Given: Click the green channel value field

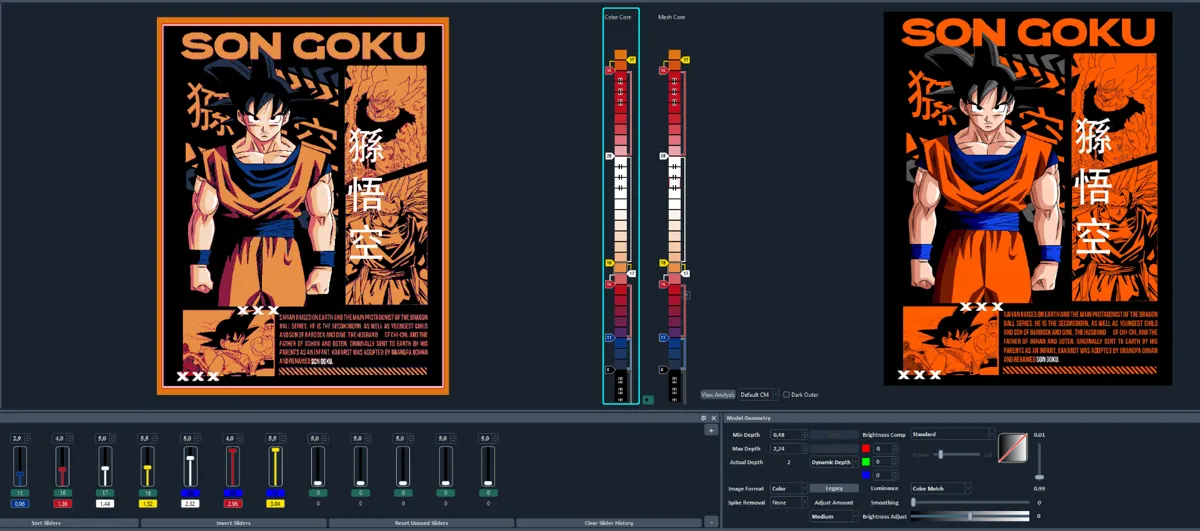Looking at the screenshot, I should tap(887, 462).
